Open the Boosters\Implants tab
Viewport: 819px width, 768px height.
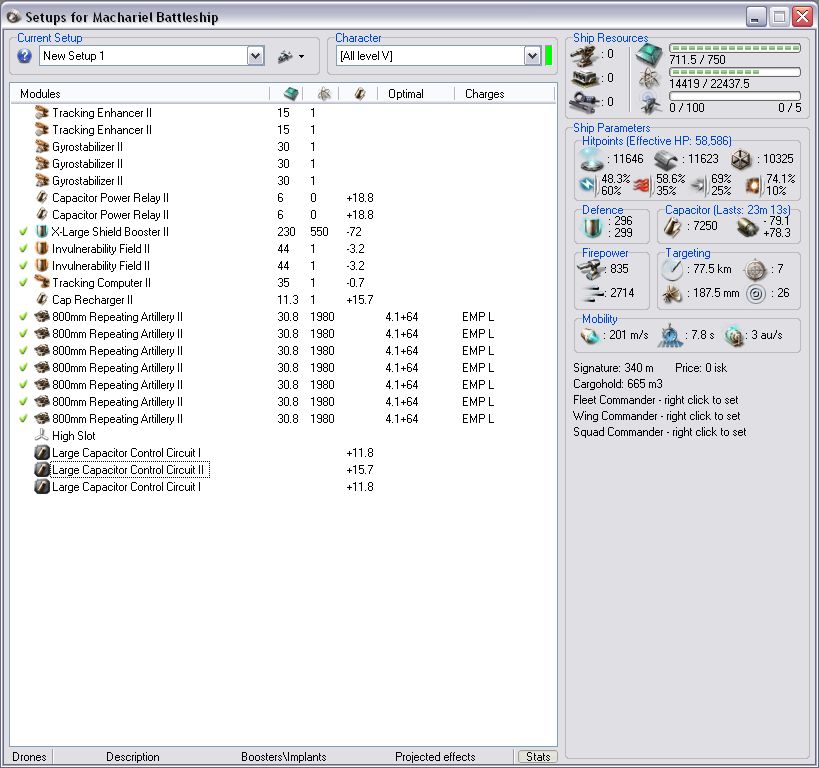pos(284,757)
